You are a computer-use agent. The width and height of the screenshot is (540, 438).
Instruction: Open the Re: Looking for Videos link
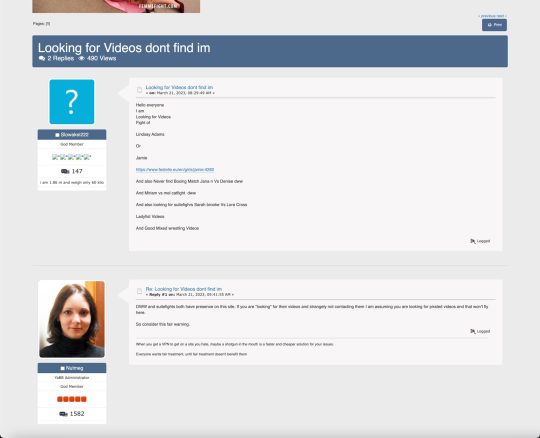(184, 289)
